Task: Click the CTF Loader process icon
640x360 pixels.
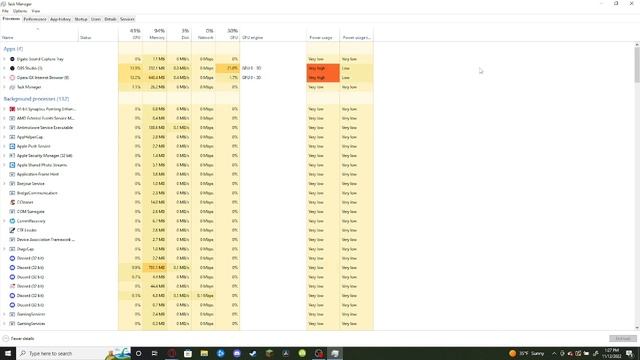Action: pos(12,230)
